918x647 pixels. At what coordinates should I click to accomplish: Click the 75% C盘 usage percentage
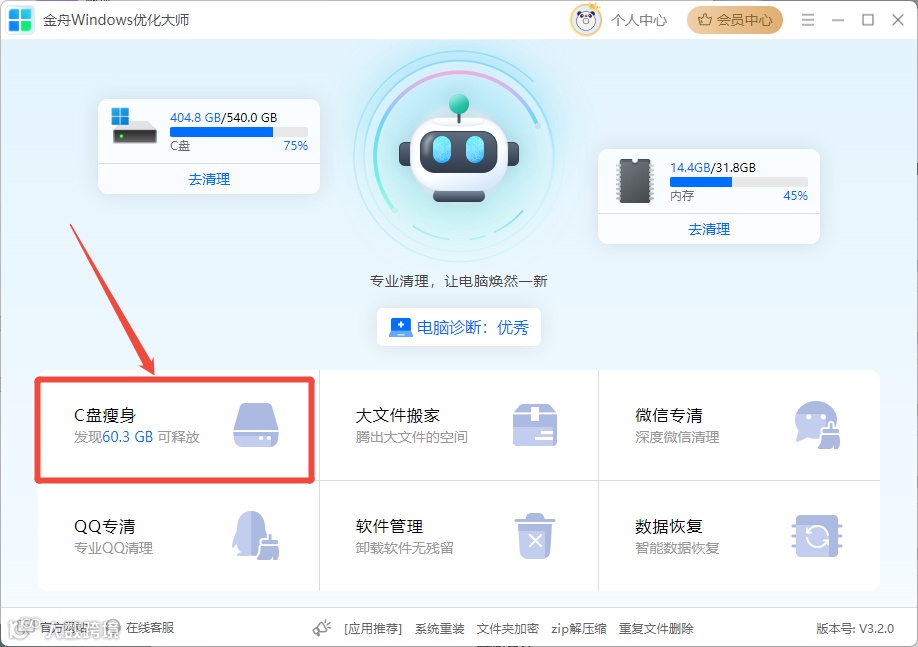(x=296, y=146)
